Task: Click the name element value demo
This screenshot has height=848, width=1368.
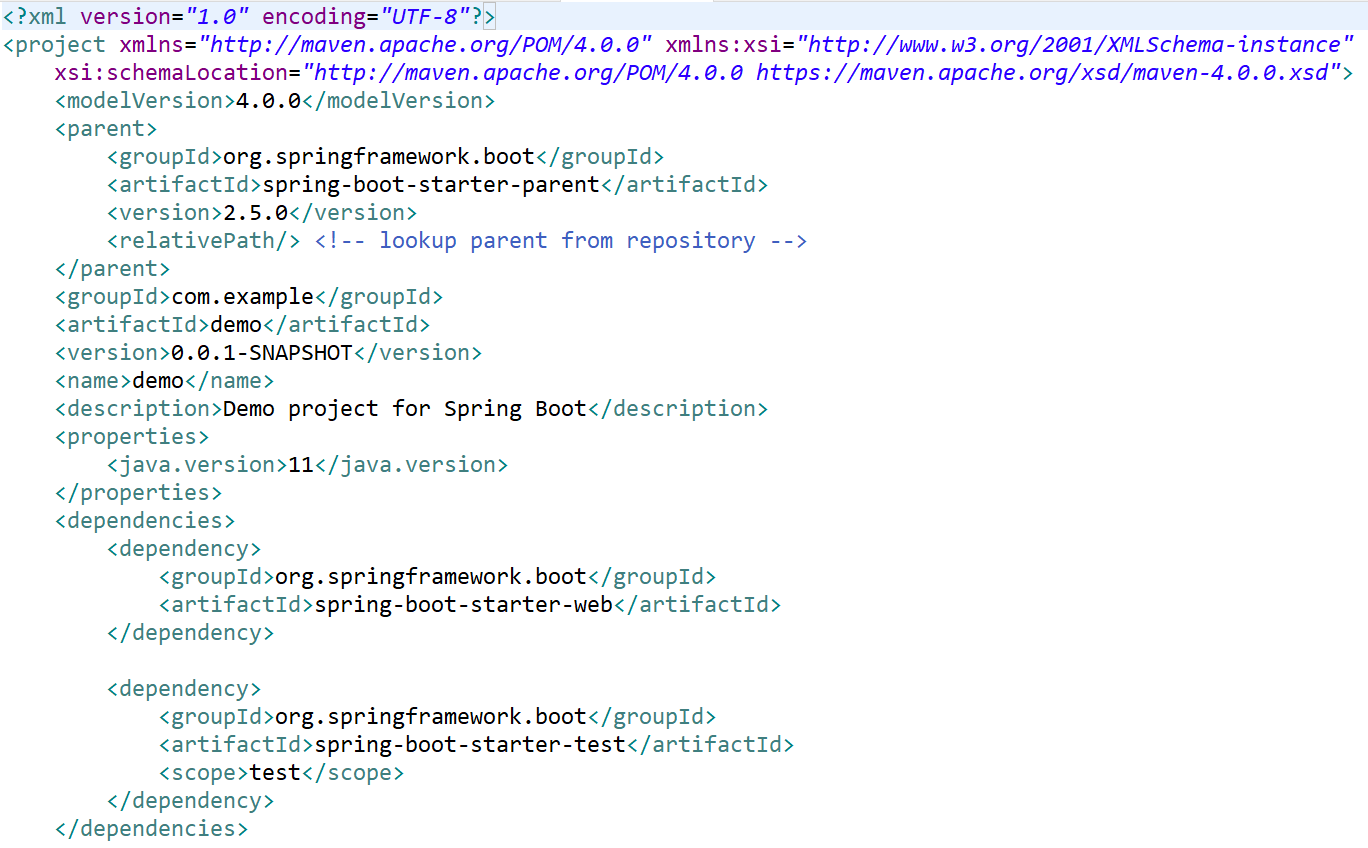Action: (x=158, y=380)
